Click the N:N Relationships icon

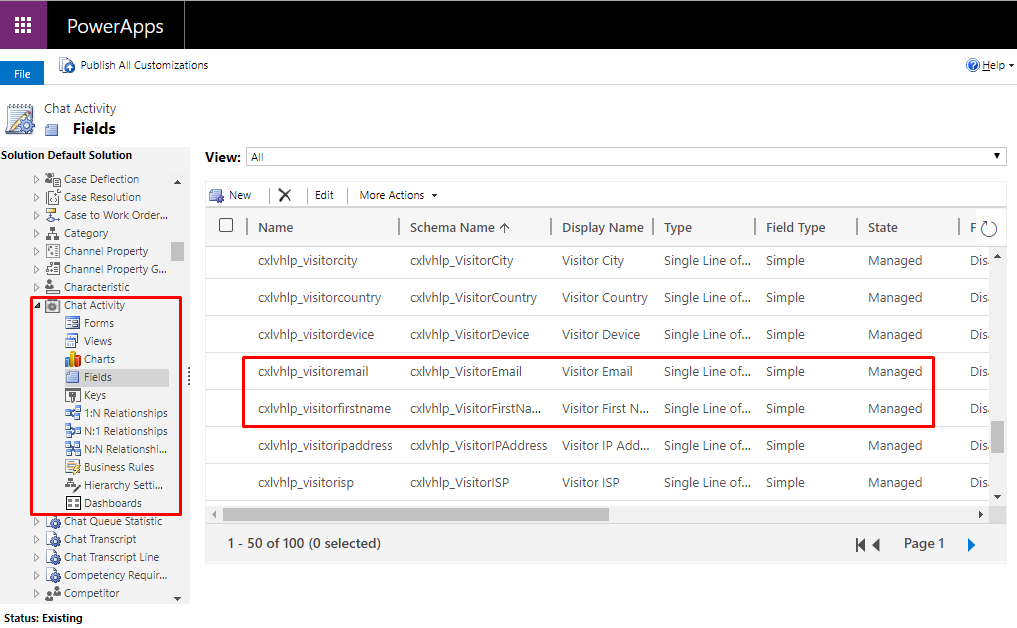point(73,449)
